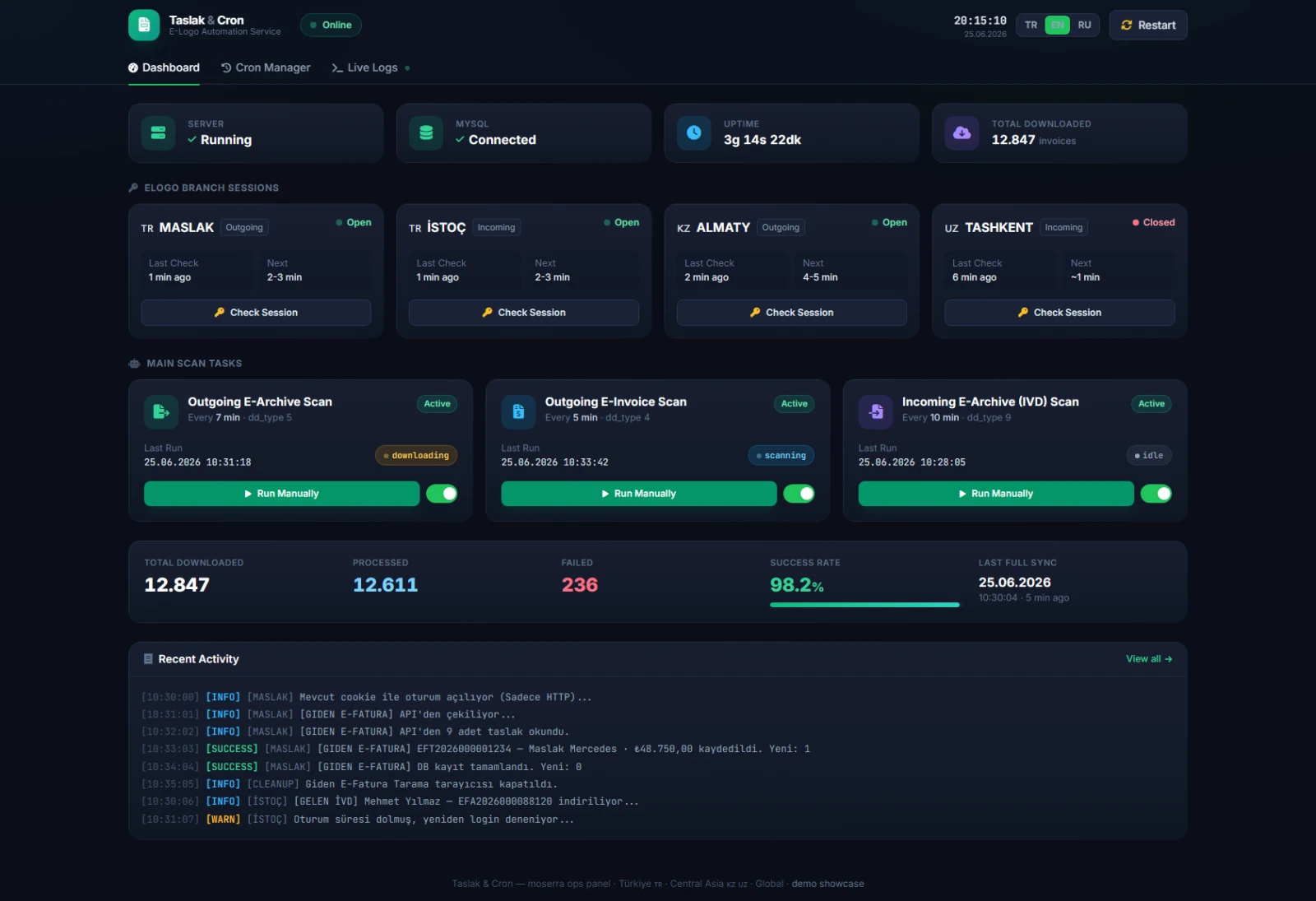Restart the service with the Restart button
This screenshot has width=1316, height=901.
tap(1148, 26)
